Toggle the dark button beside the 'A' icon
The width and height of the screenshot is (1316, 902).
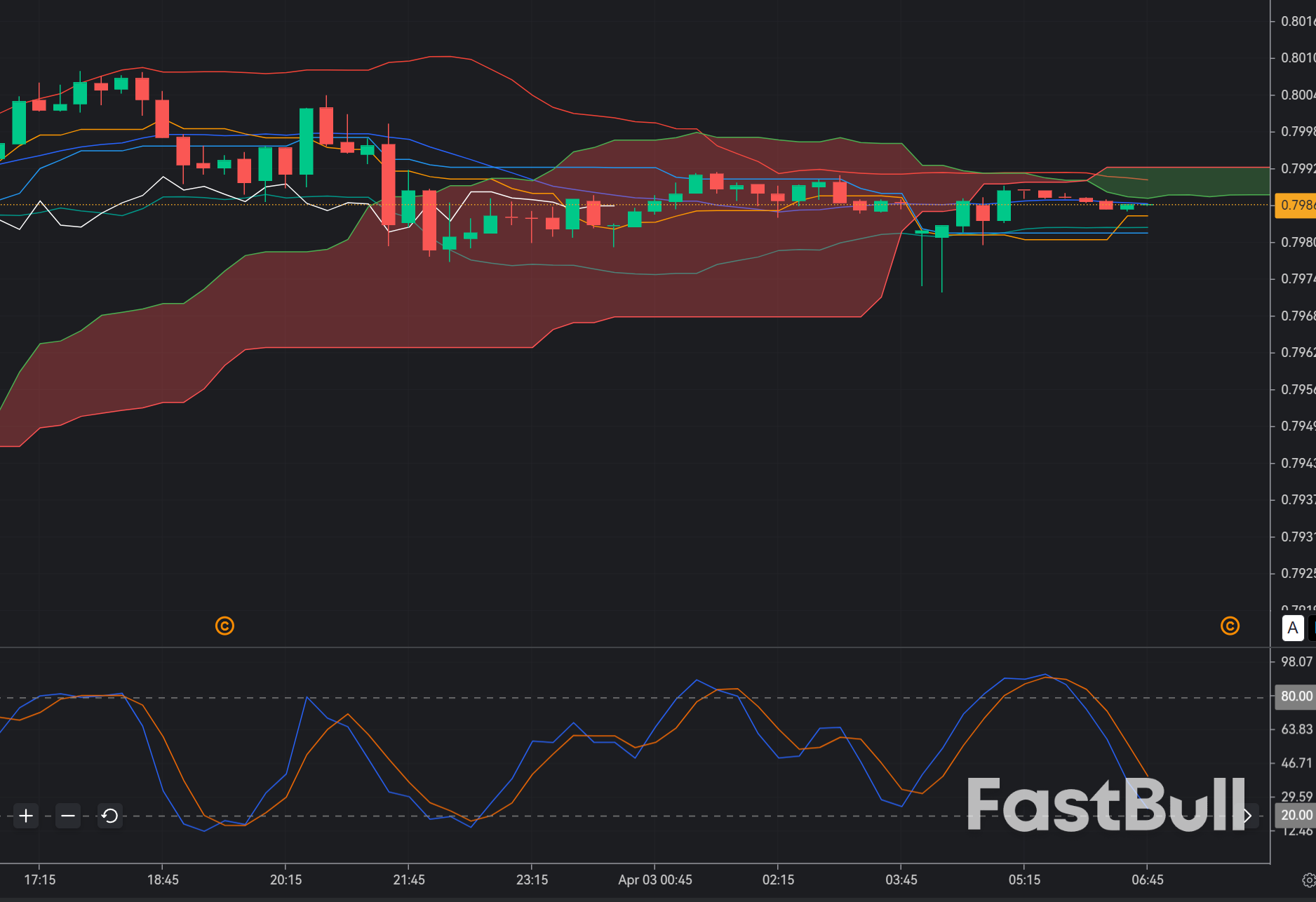[x=1312, y=628]
